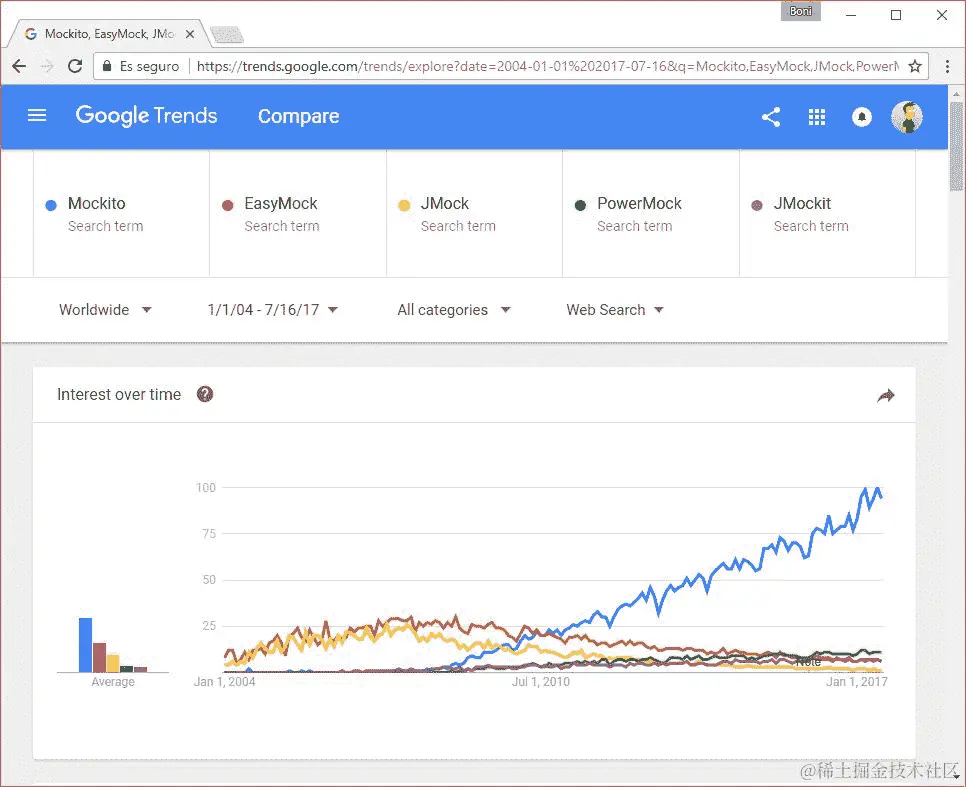The image size is (966, 787).
Task: Open the hamburger main menu
Action: pos(37,116)
